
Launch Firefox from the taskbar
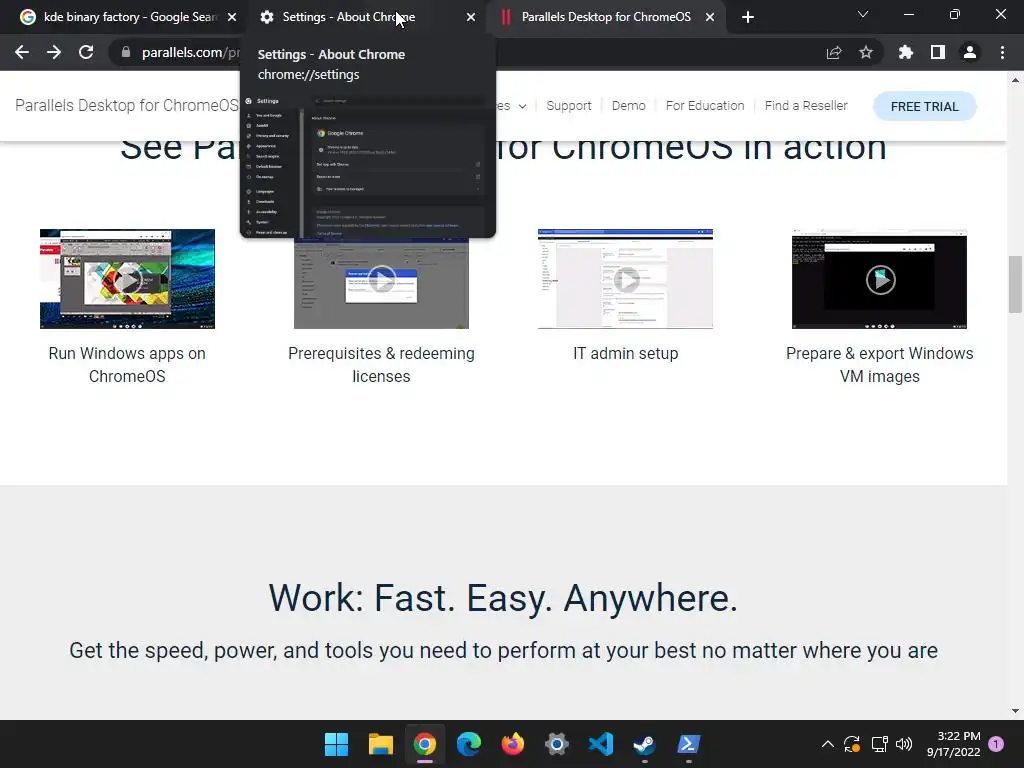513,744
